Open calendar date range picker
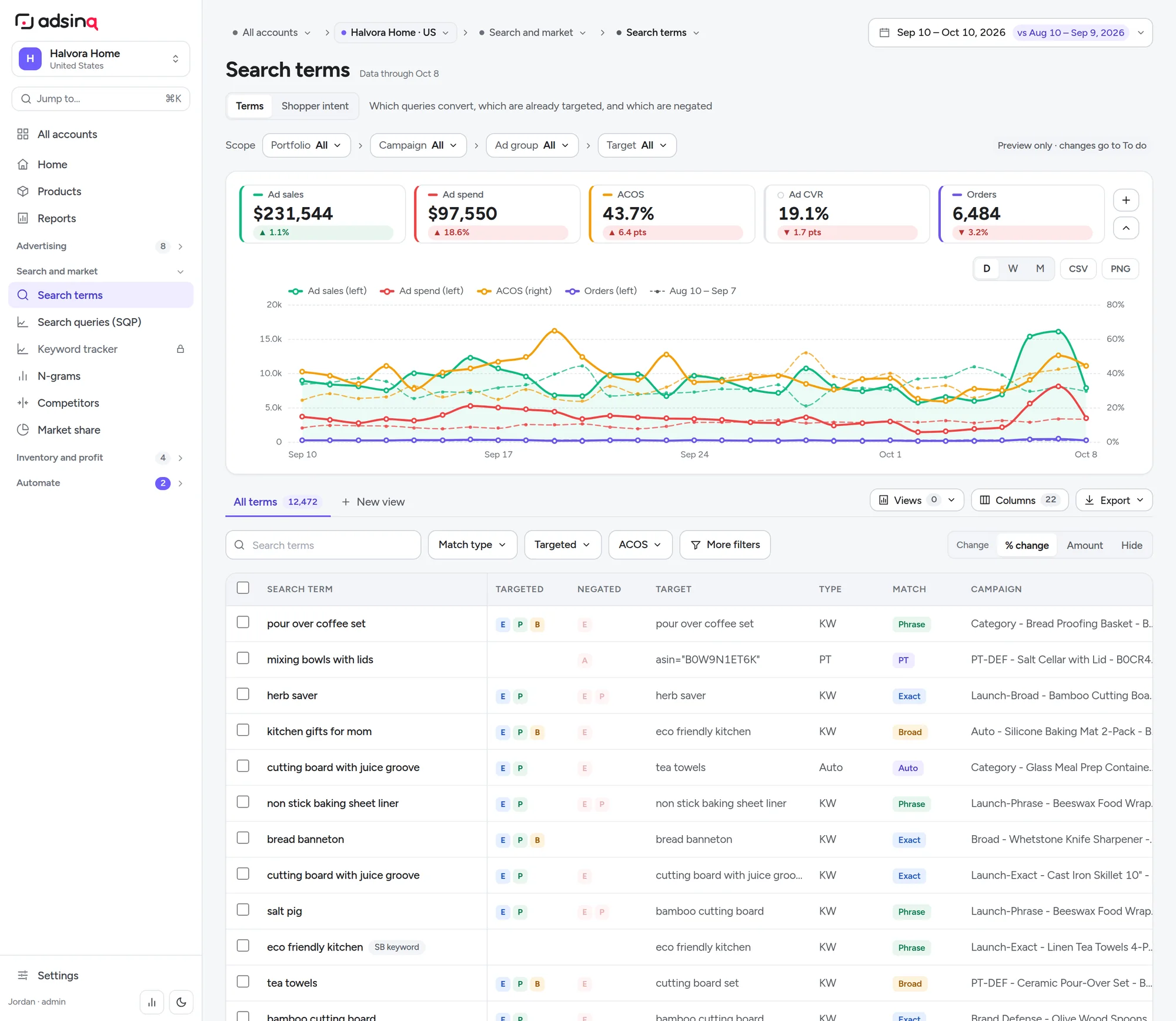Image resolution: width=1176 pixels, height=1021 pixels. point(1010,33)
